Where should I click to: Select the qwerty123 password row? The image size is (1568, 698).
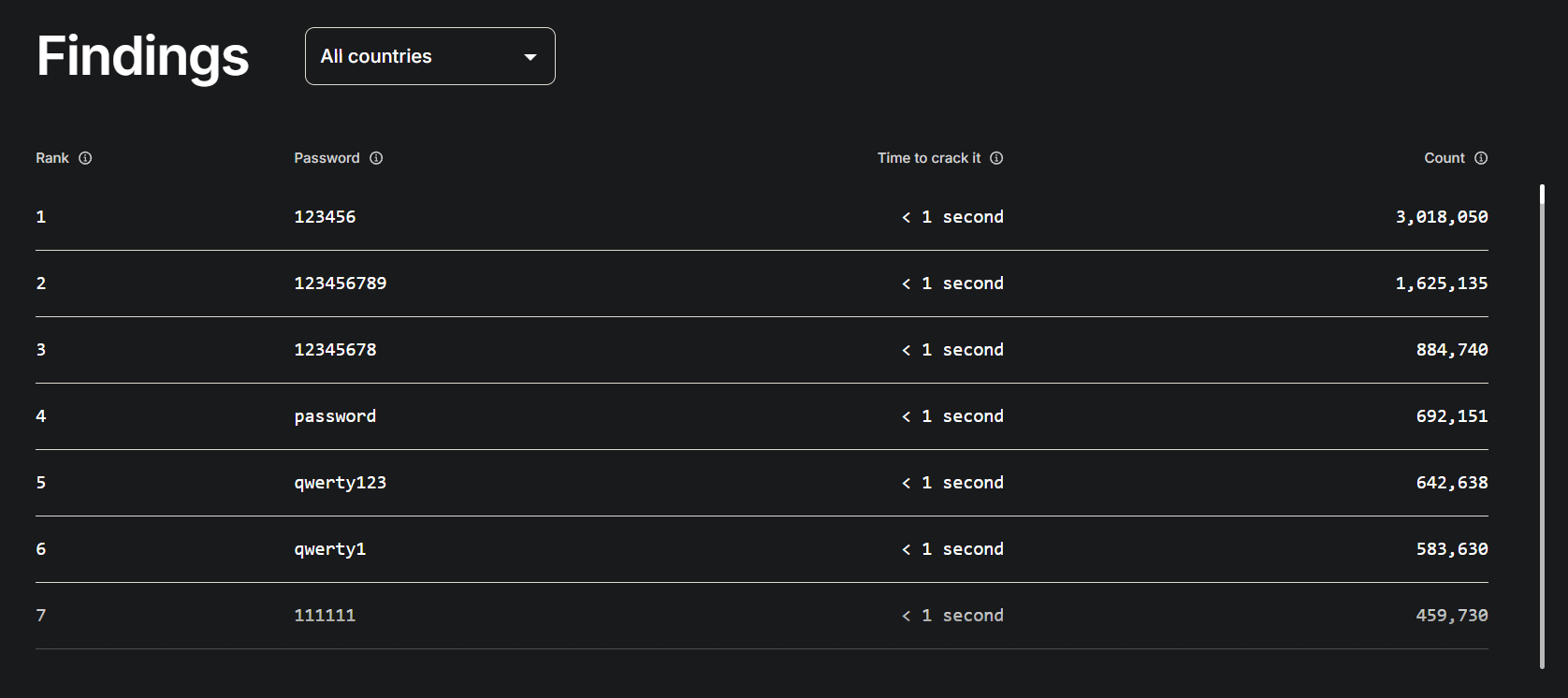pos(762,483)
